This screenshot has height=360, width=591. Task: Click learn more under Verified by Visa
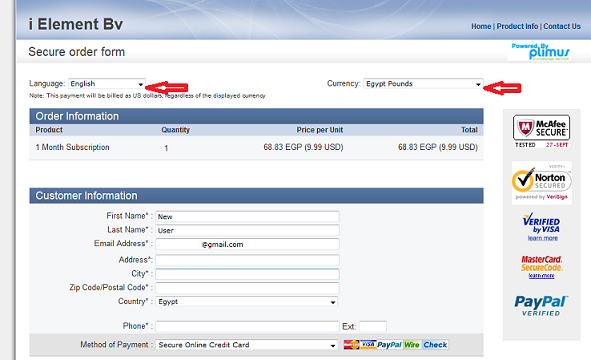[x=542, y=238]
